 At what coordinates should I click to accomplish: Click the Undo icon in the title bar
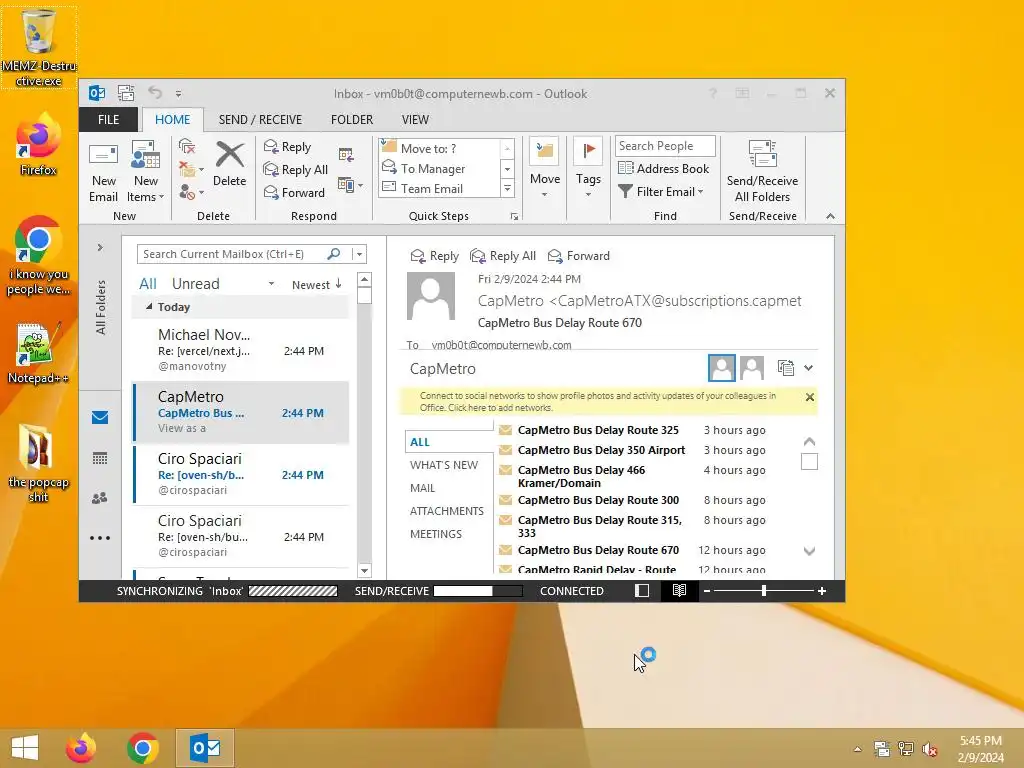tap(155, 93)
